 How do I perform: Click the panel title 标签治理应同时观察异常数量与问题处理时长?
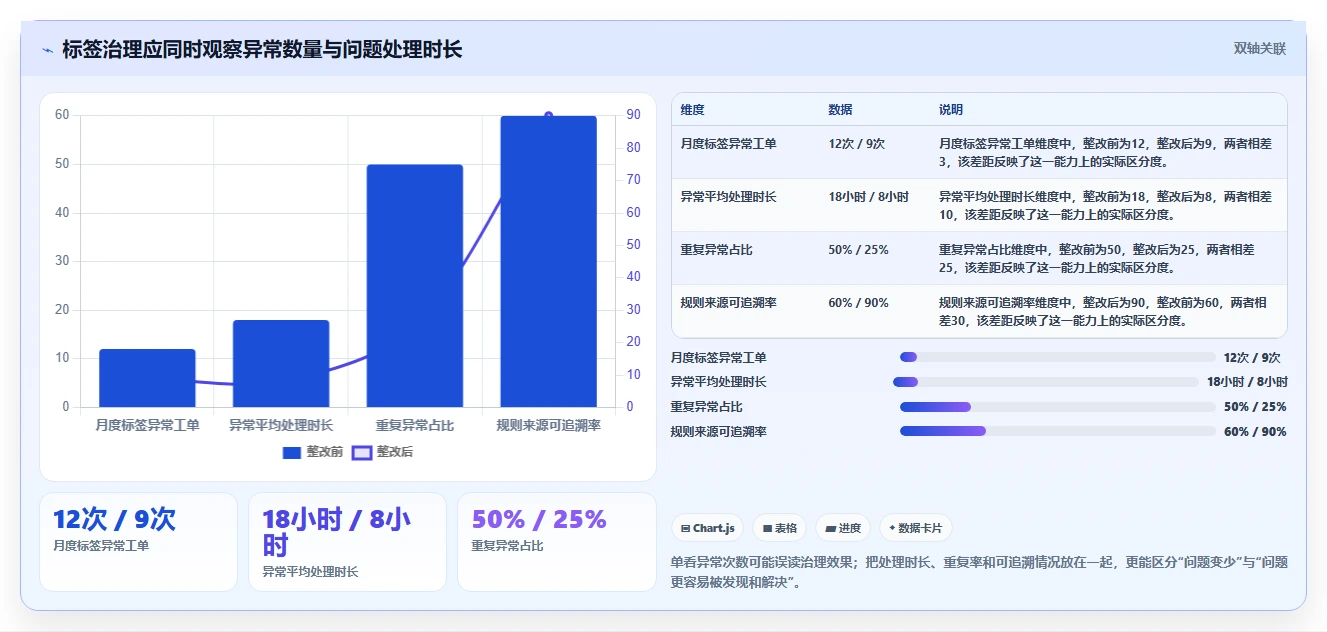point(262,50)
